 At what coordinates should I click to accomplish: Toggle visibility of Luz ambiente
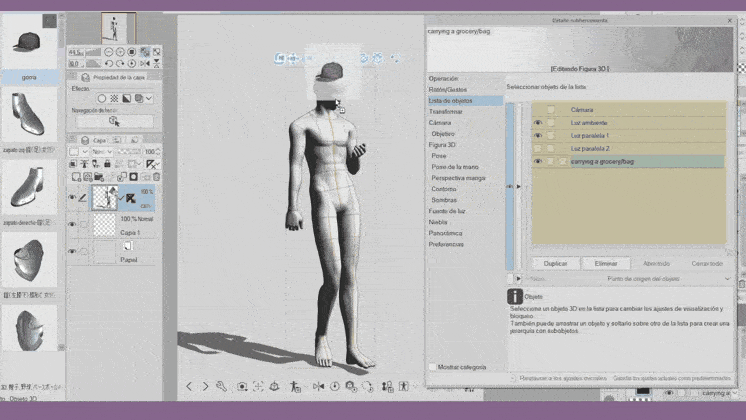point(538,123)
